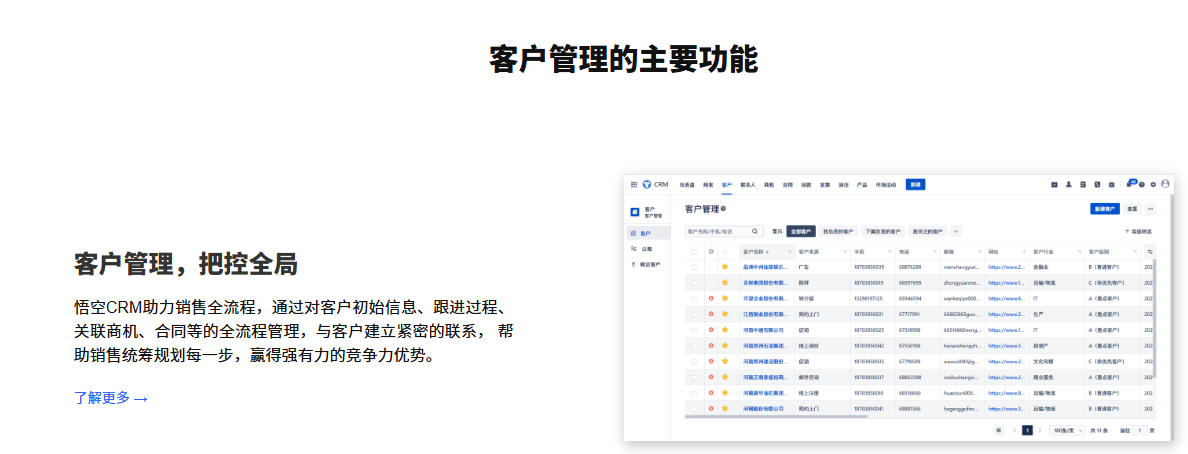The image size is (1188, 454).
Task: Open the 客户级别 column filter arrow
Action: pos(1135,252)
